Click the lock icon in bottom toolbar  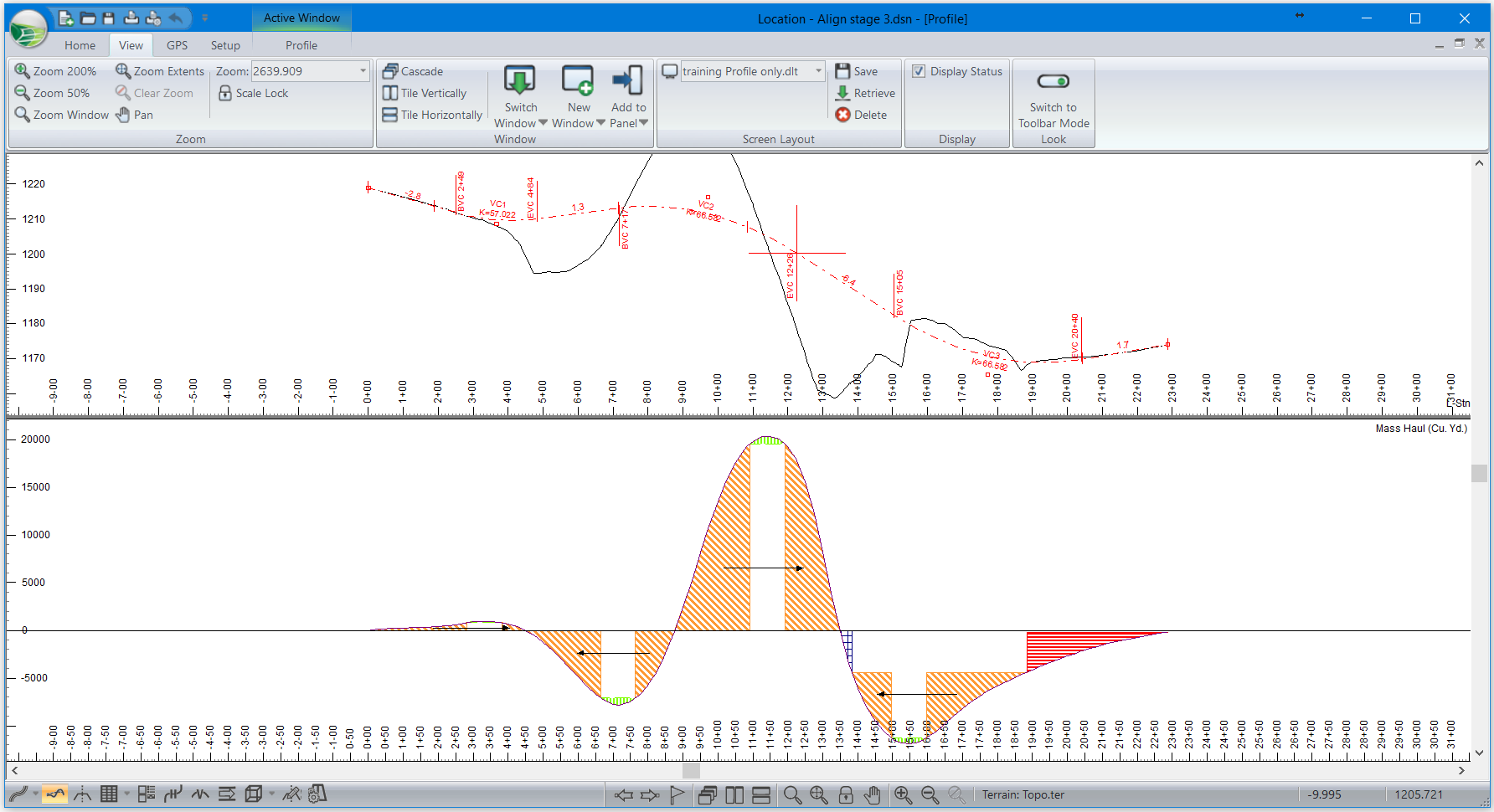(846, 794)
